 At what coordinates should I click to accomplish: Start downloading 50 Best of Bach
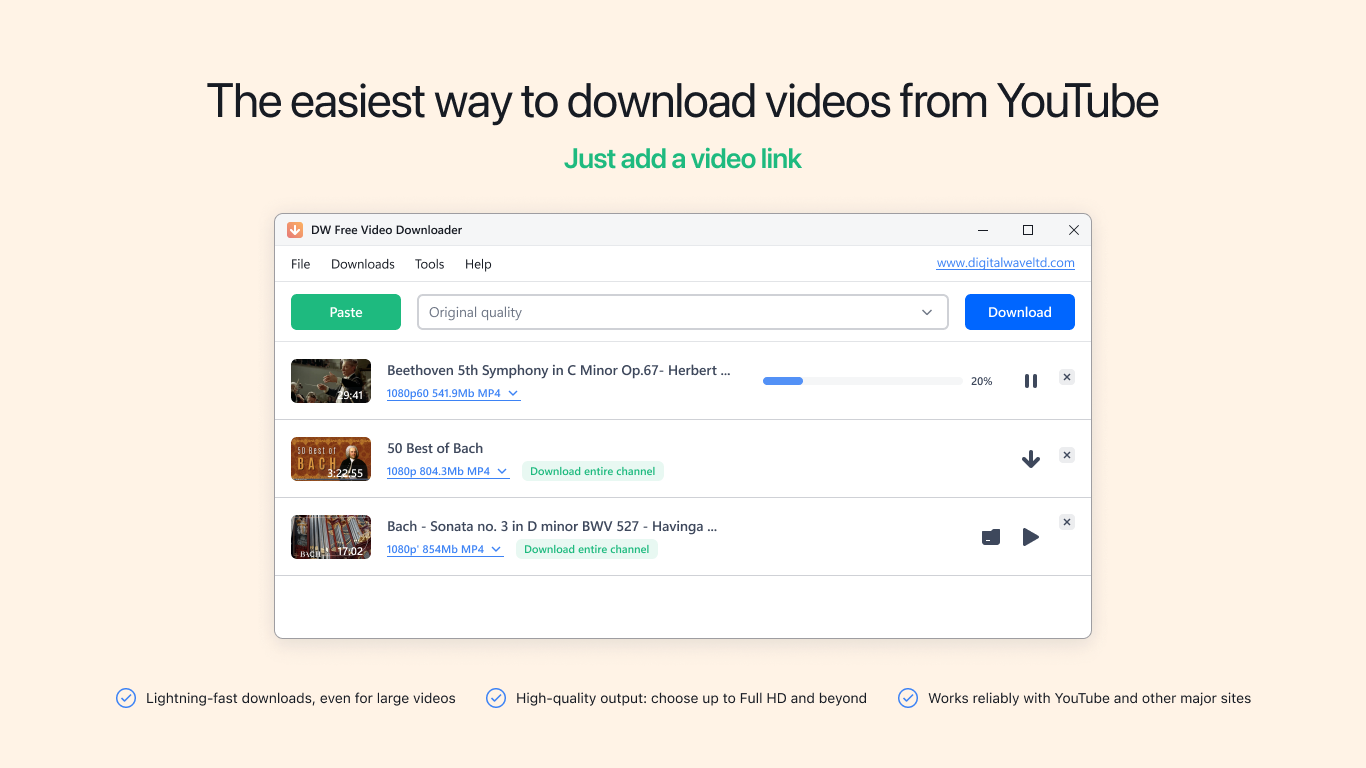click(x=1030, y=458)
